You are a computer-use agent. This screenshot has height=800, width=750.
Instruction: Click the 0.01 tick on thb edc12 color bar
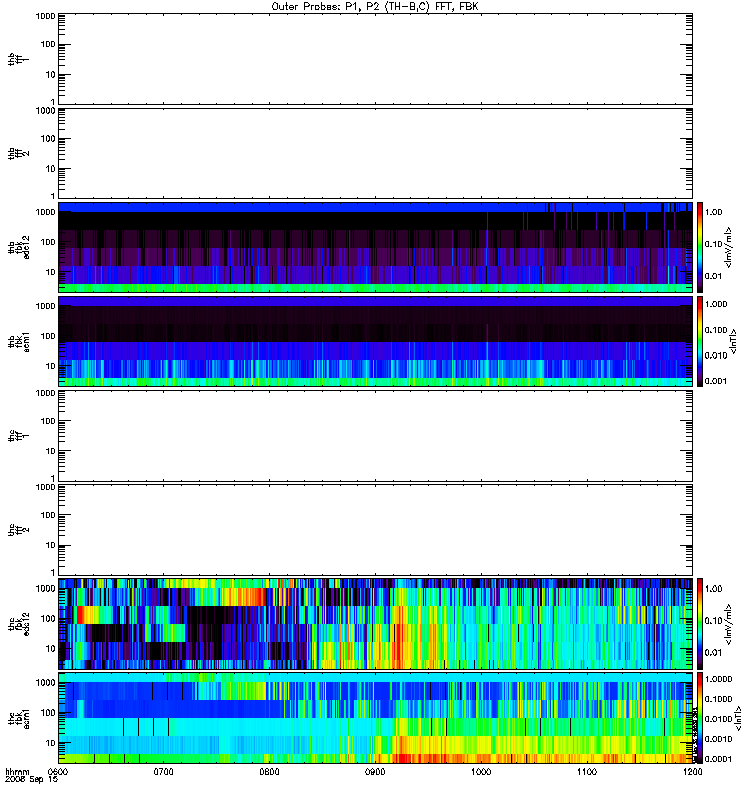713,276
